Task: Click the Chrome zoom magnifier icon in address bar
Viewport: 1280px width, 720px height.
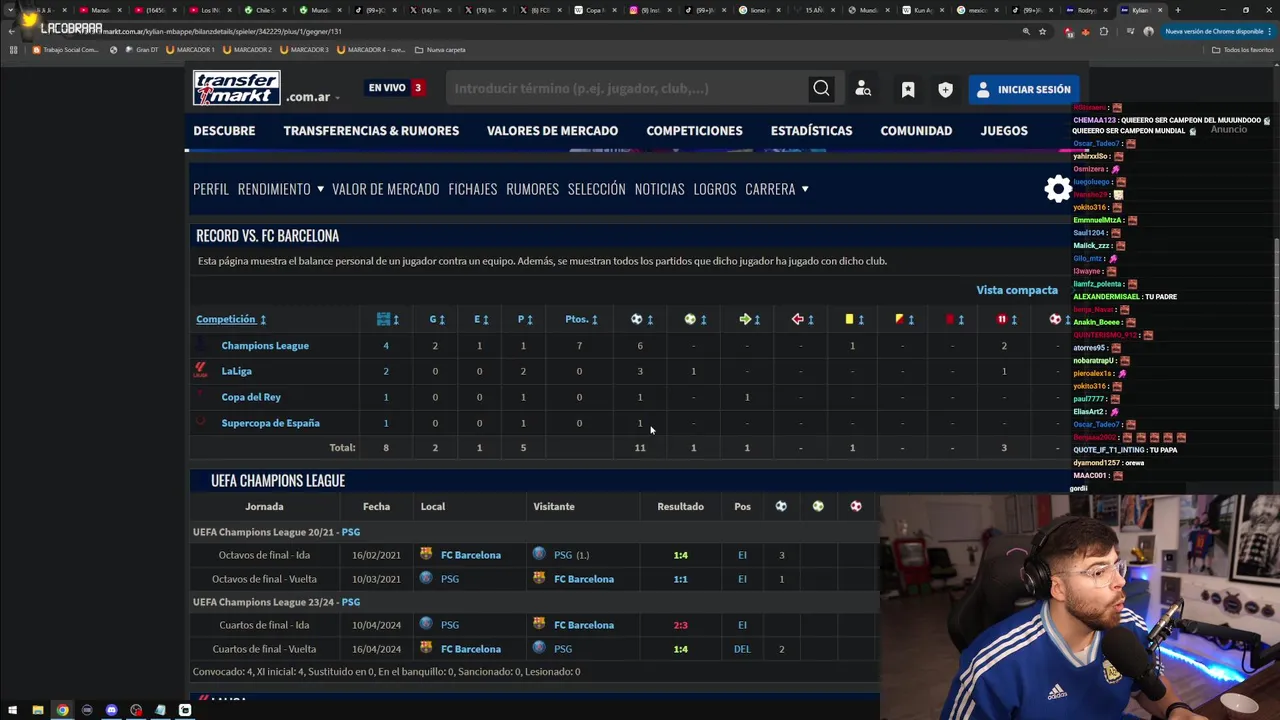Action: click(1026, 31)
